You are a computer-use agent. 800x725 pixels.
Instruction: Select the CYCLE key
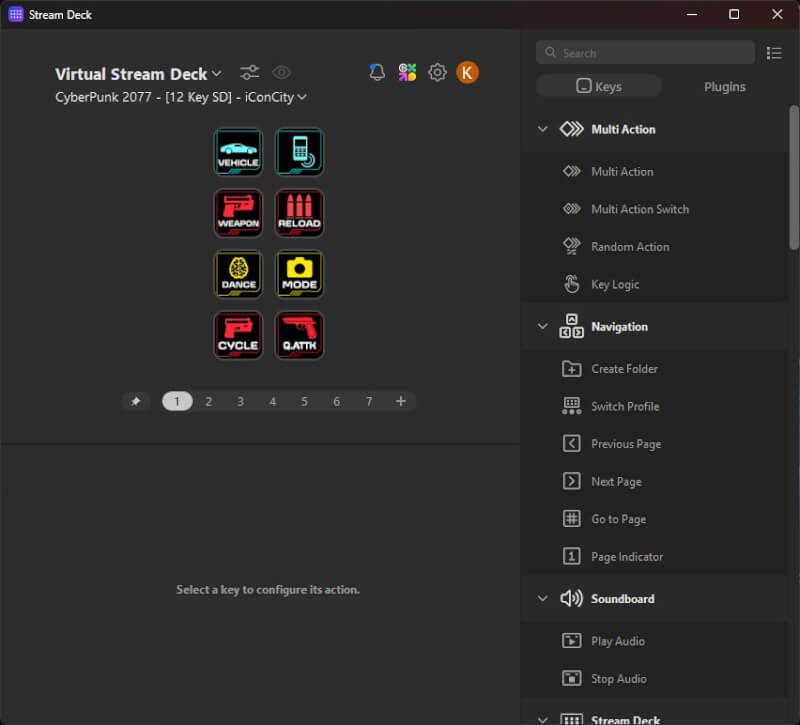238,335
